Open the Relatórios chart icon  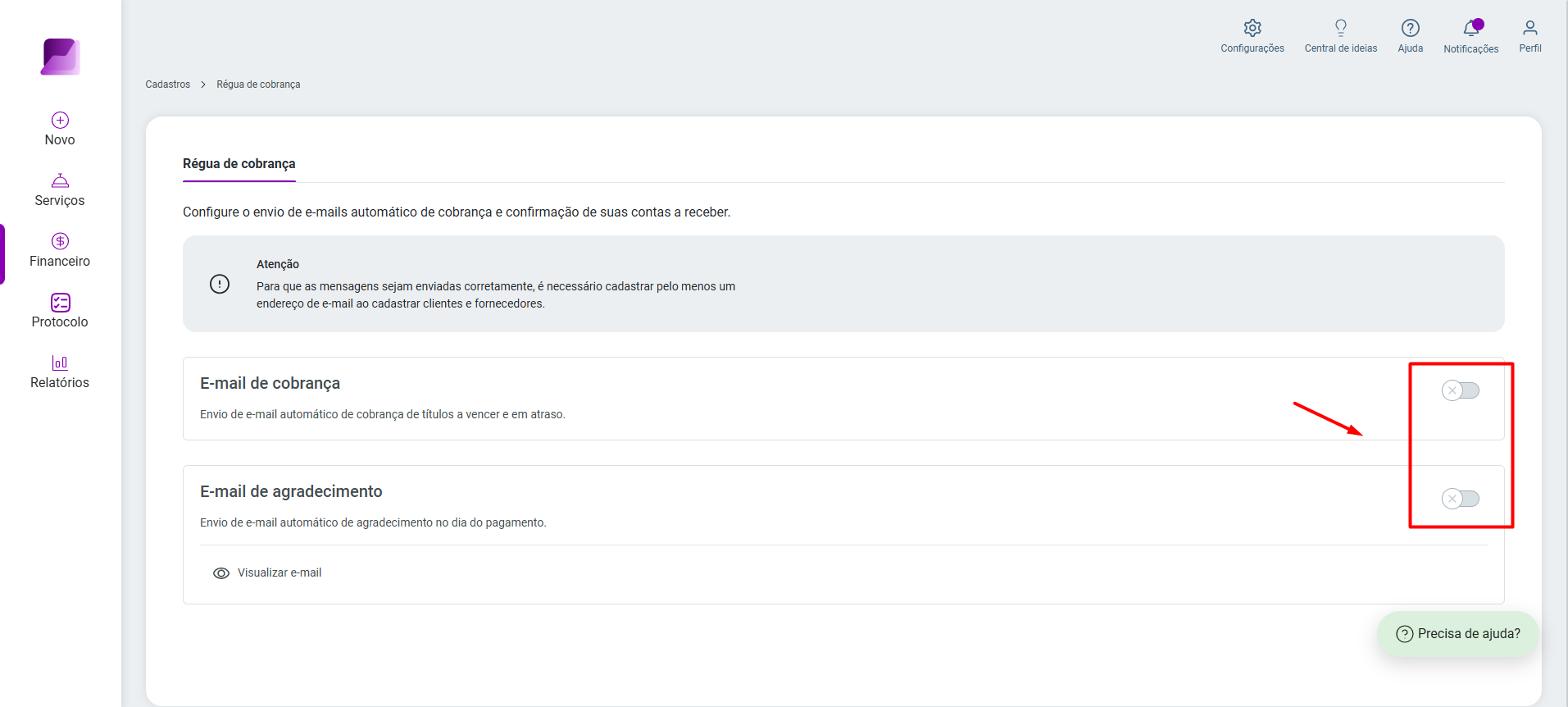point(60,363)
